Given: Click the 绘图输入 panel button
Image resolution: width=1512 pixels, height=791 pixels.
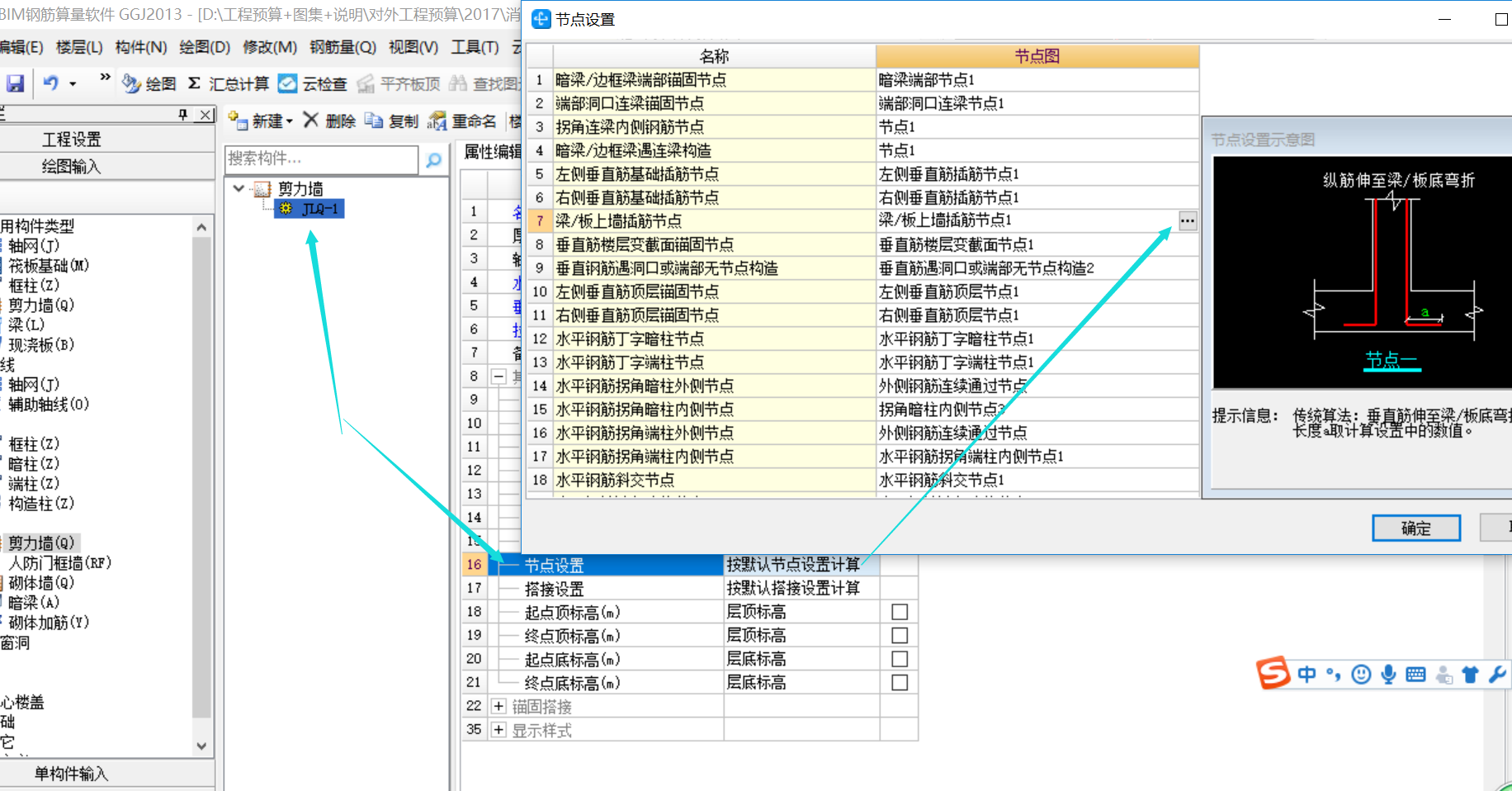Looking at the screenshot, I should 72,166.
